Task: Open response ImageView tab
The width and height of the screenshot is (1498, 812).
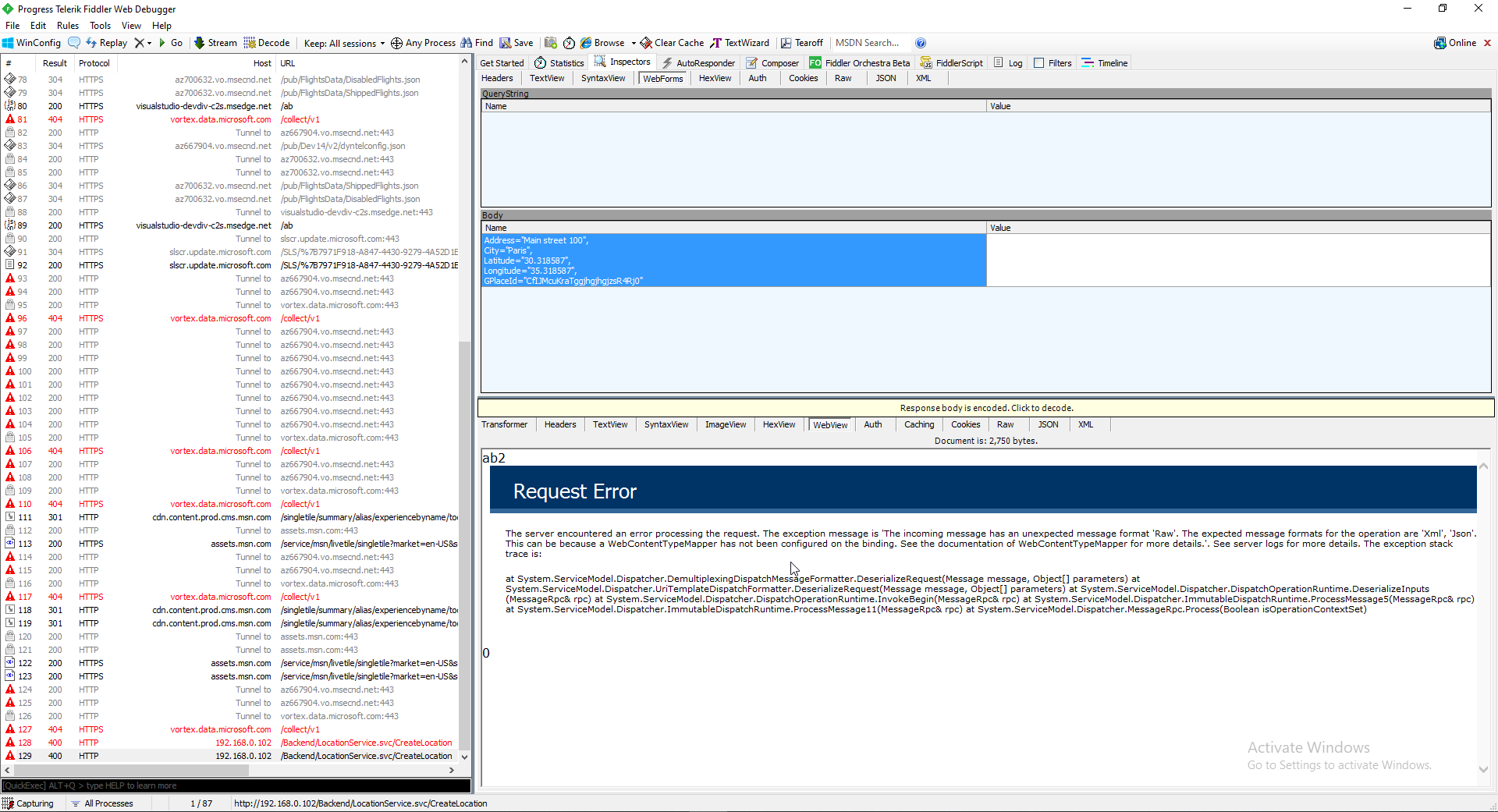Action: click(x=726, y=424)
